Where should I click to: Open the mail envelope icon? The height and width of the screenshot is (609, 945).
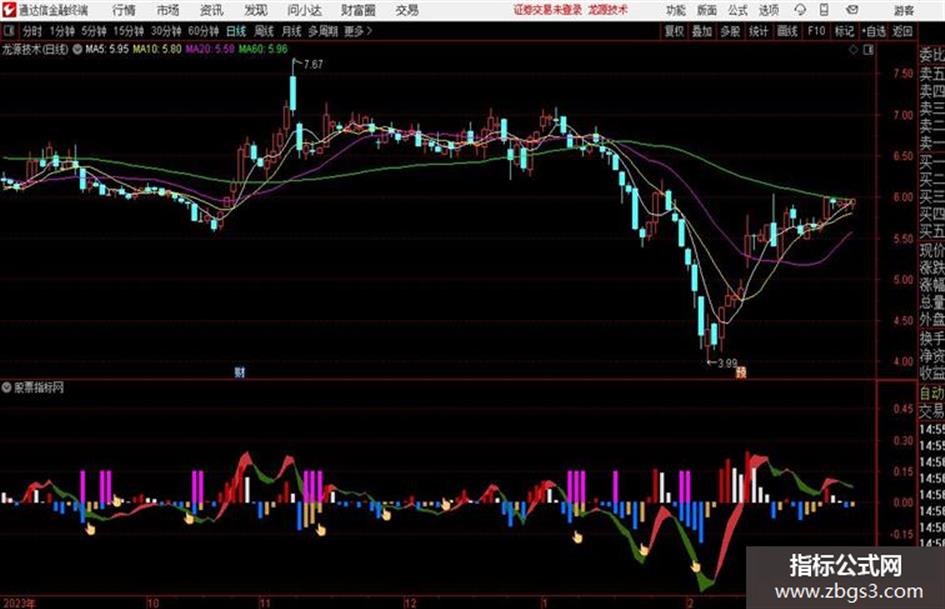[852, 10]
